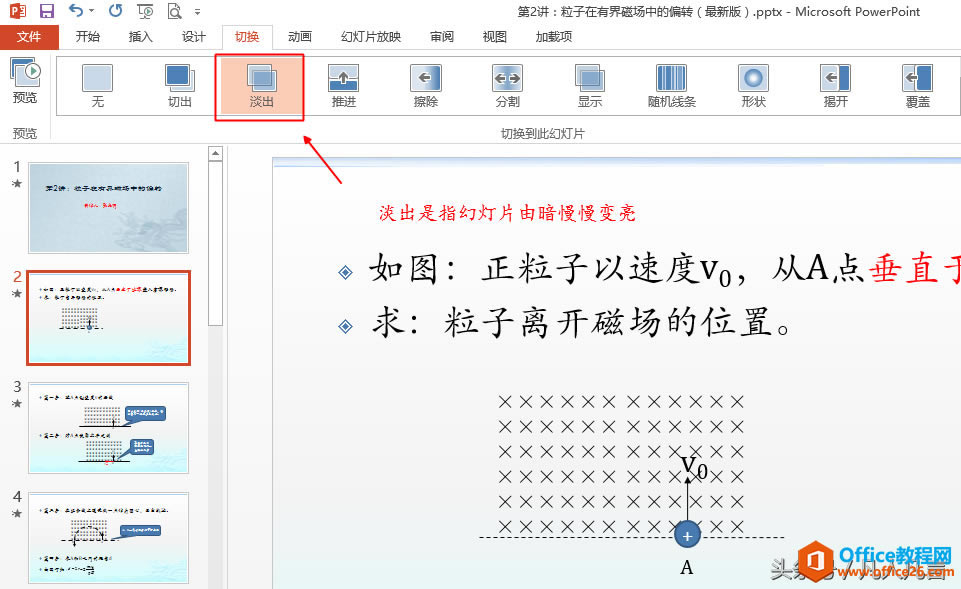This screenshot has height=589, width=961.
Task: Click the v0 velocity label on the diagram
Action: click(x=694, y=467)
